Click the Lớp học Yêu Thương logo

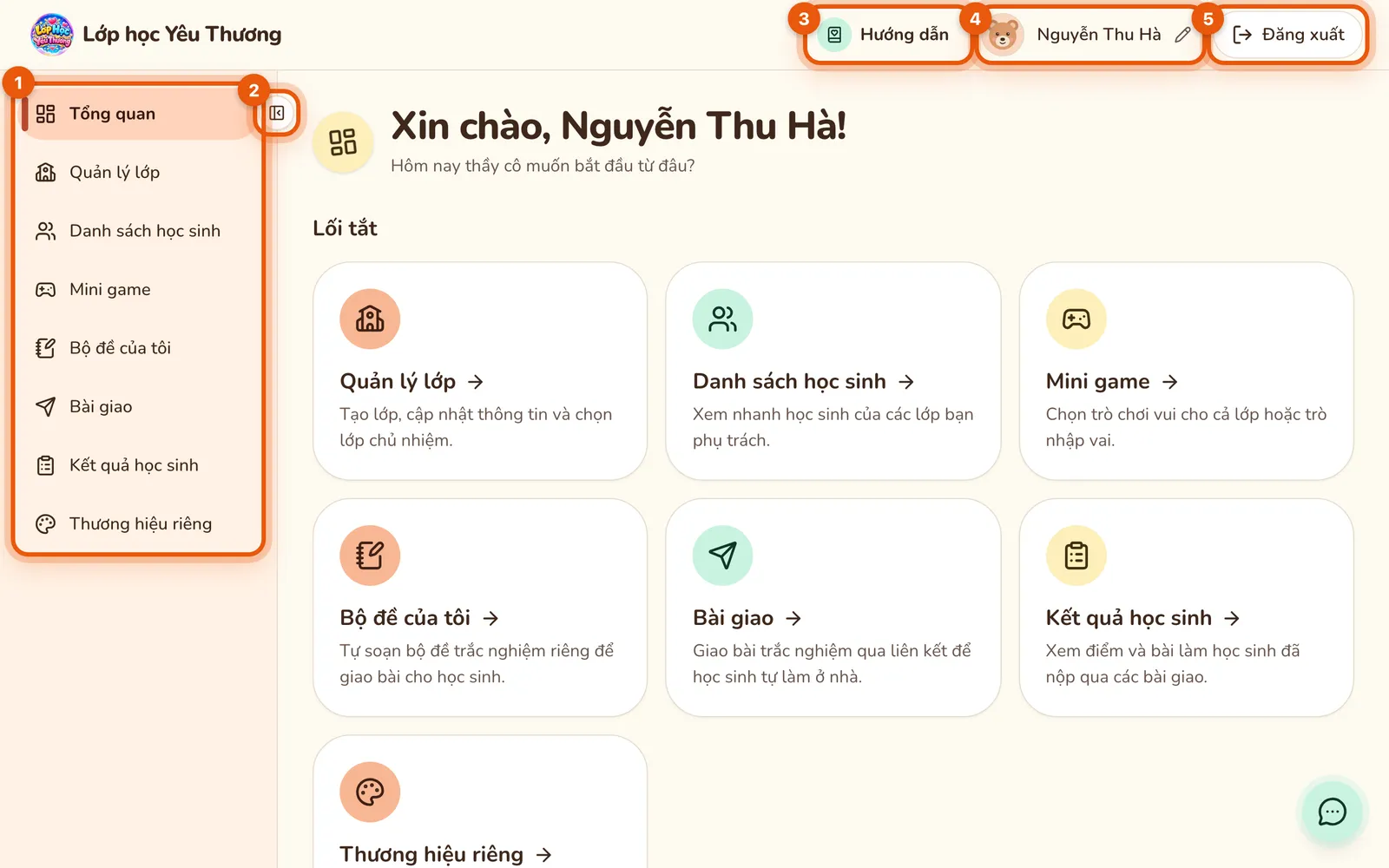pyautogui.click(x=52, y=35)
